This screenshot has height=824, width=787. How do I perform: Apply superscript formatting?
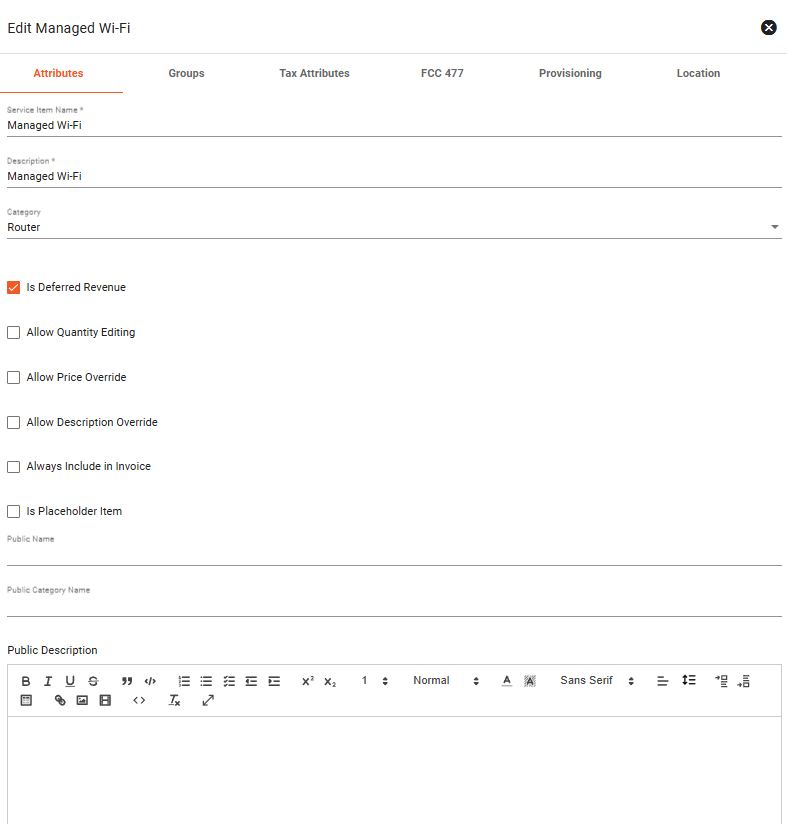[x=308, y=681]
